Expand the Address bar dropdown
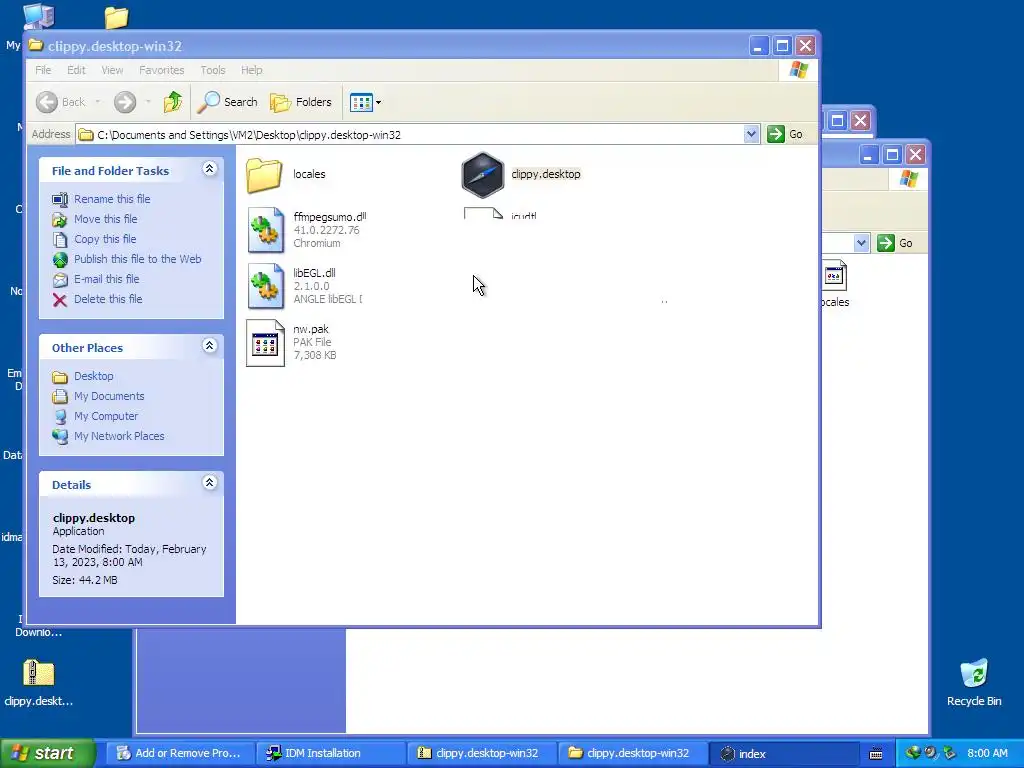Screen dimensions: 1024x768 click(x=751, y=135)
